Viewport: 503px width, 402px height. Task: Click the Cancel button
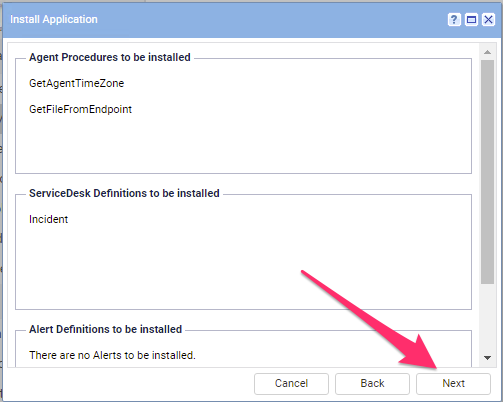[291, 383]
